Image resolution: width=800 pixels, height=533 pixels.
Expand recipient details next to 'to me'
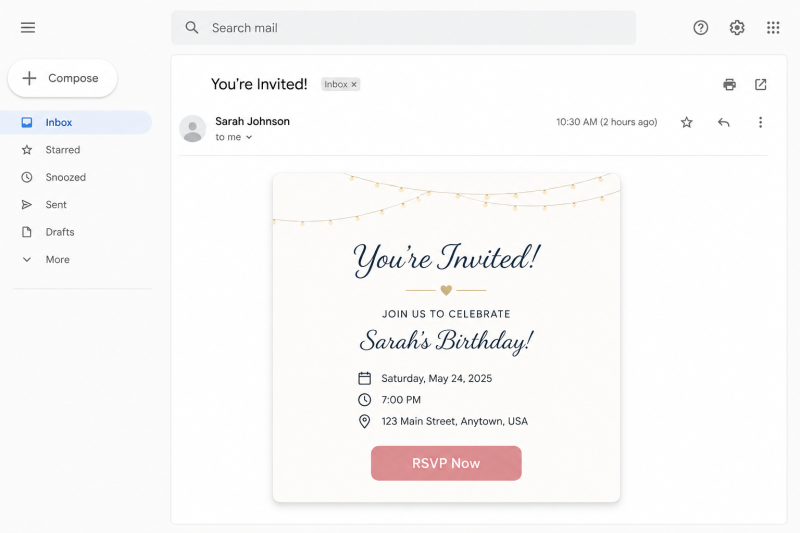[249, 137]
